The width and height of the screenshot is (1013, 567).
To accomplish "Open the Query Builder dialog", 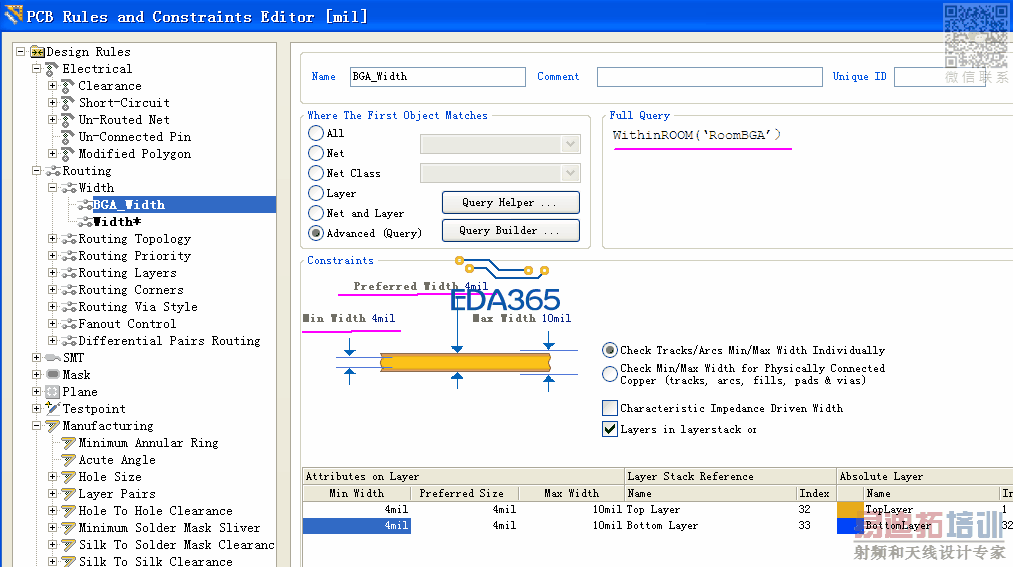I will tap(510, 231).
